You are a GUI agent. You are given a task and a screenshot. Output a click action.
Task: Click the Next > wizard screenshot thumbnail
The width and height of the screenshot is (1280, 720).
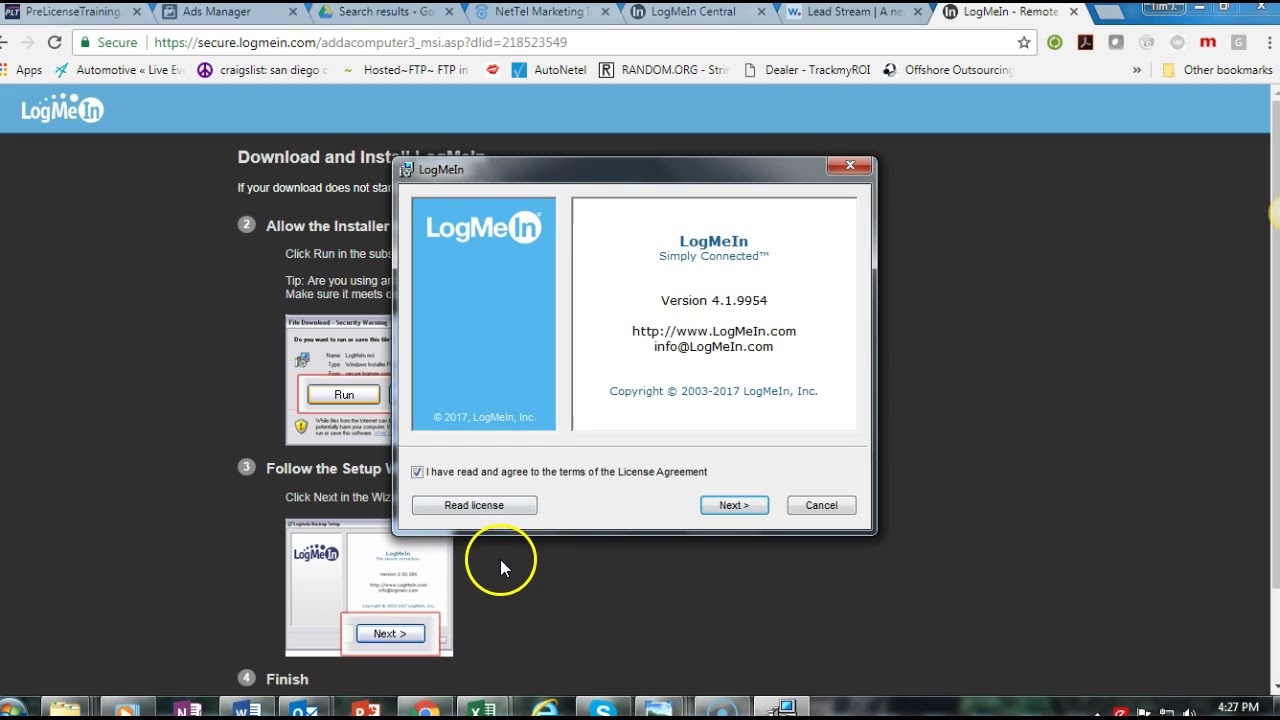[x=390, y=633]
